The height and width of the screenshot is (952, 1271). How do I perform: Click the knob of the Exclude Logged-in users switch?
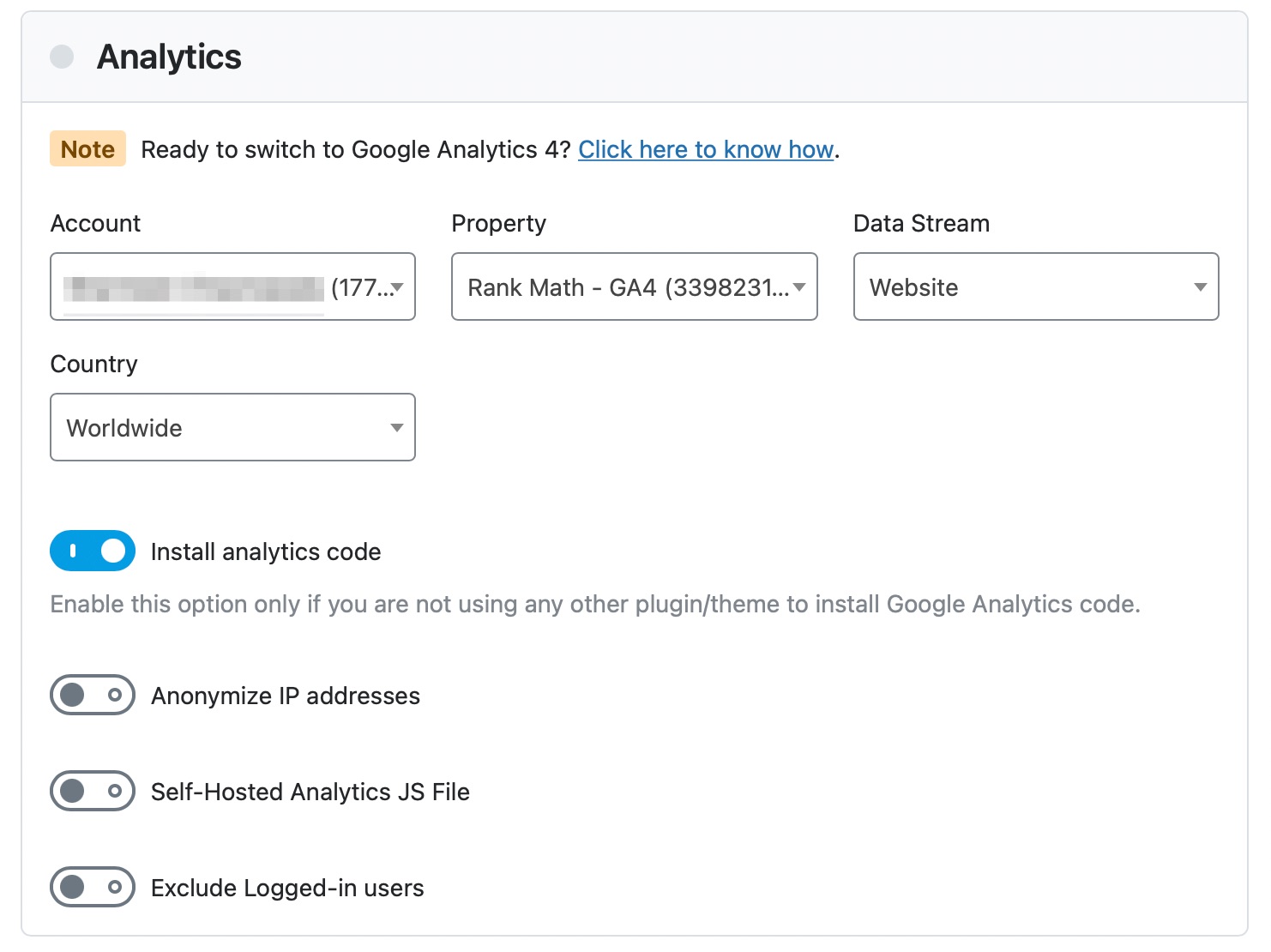click(x=74, y=887)
